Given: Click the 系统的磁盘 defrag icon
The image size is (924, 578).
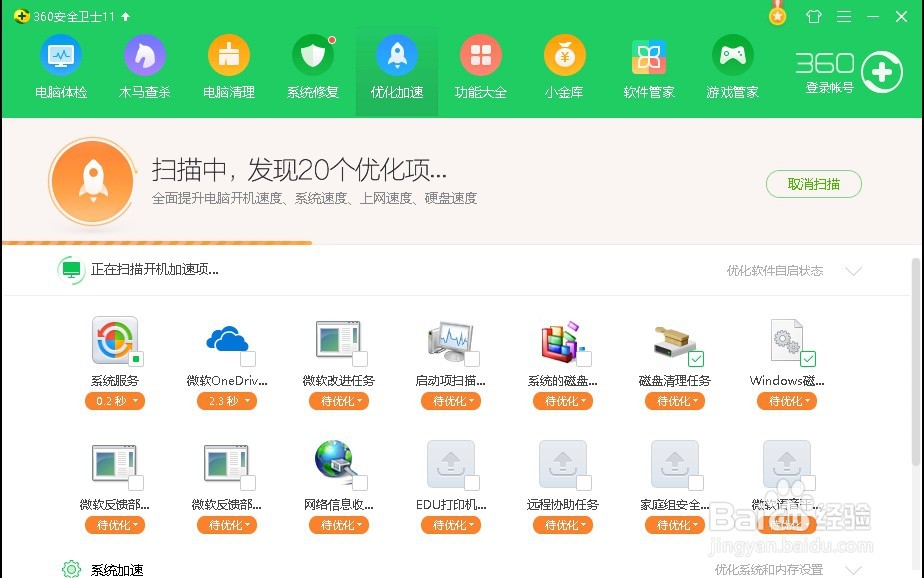Looking at the screenshot, I should [x=562, y=341].
